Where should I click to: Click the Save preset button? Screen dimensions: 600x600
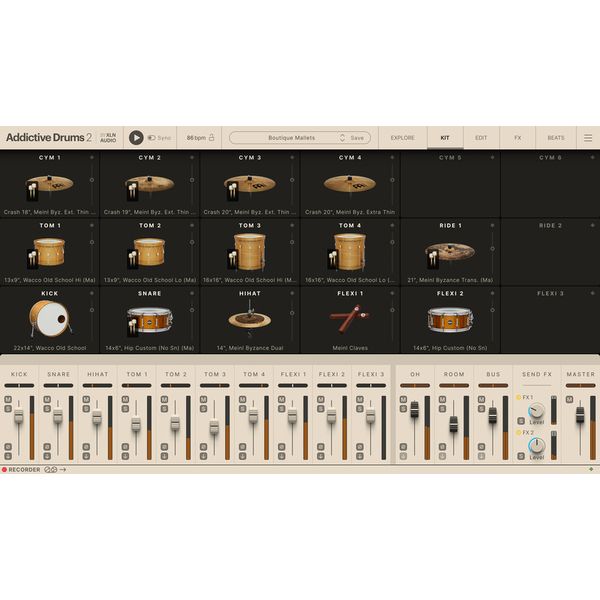tap(357, 138)
